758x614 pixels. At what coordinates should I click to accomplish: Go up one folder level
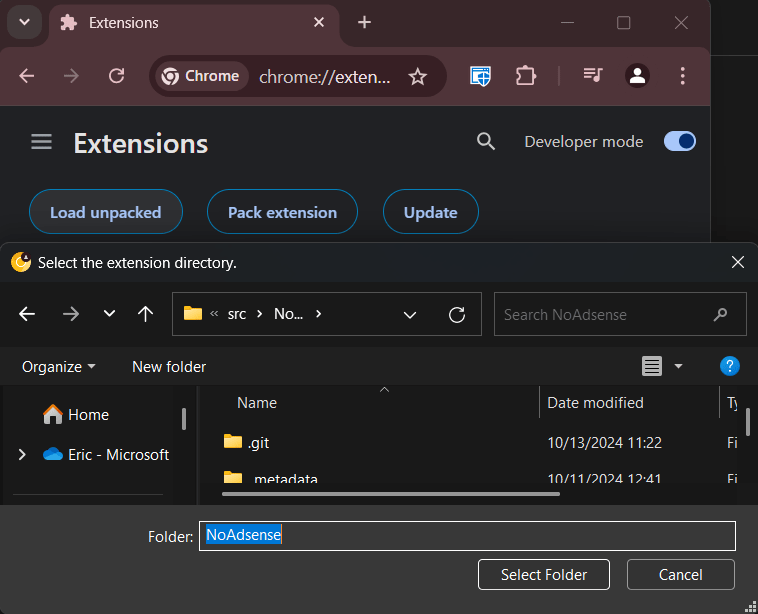(145, 314)
